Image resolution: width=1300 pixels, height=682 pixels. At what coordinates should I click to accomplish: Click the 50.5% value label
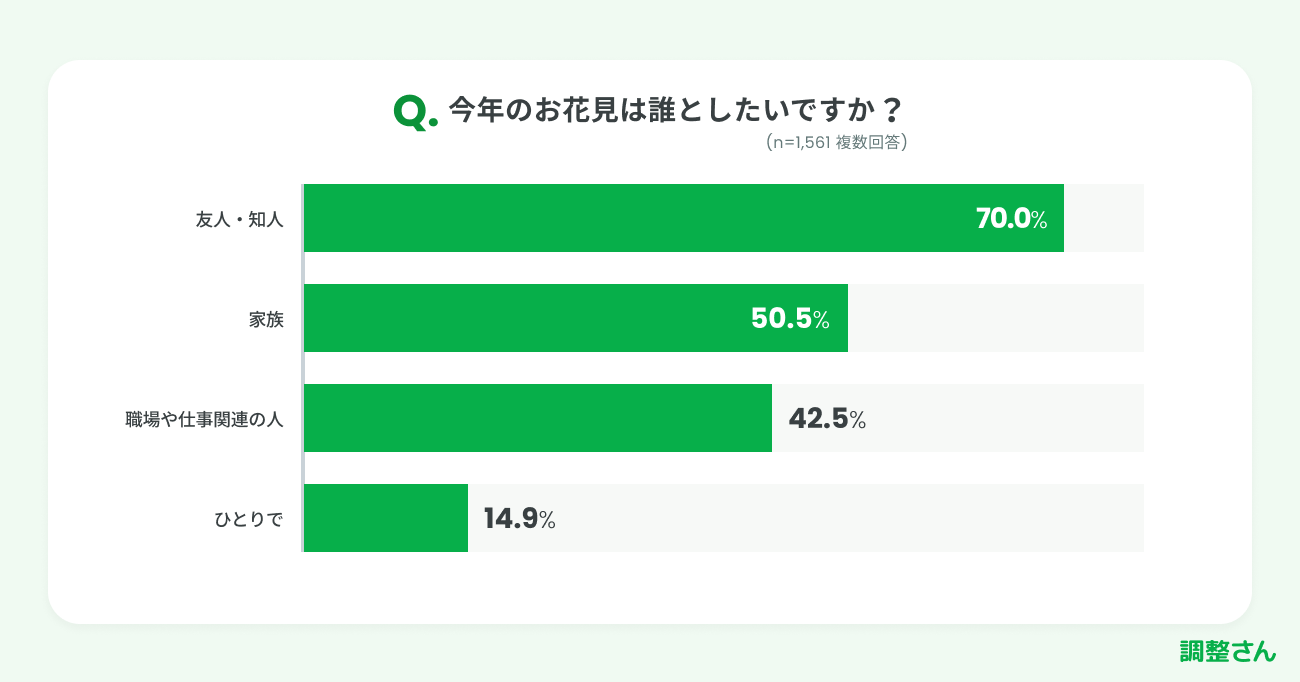[790, 319]
